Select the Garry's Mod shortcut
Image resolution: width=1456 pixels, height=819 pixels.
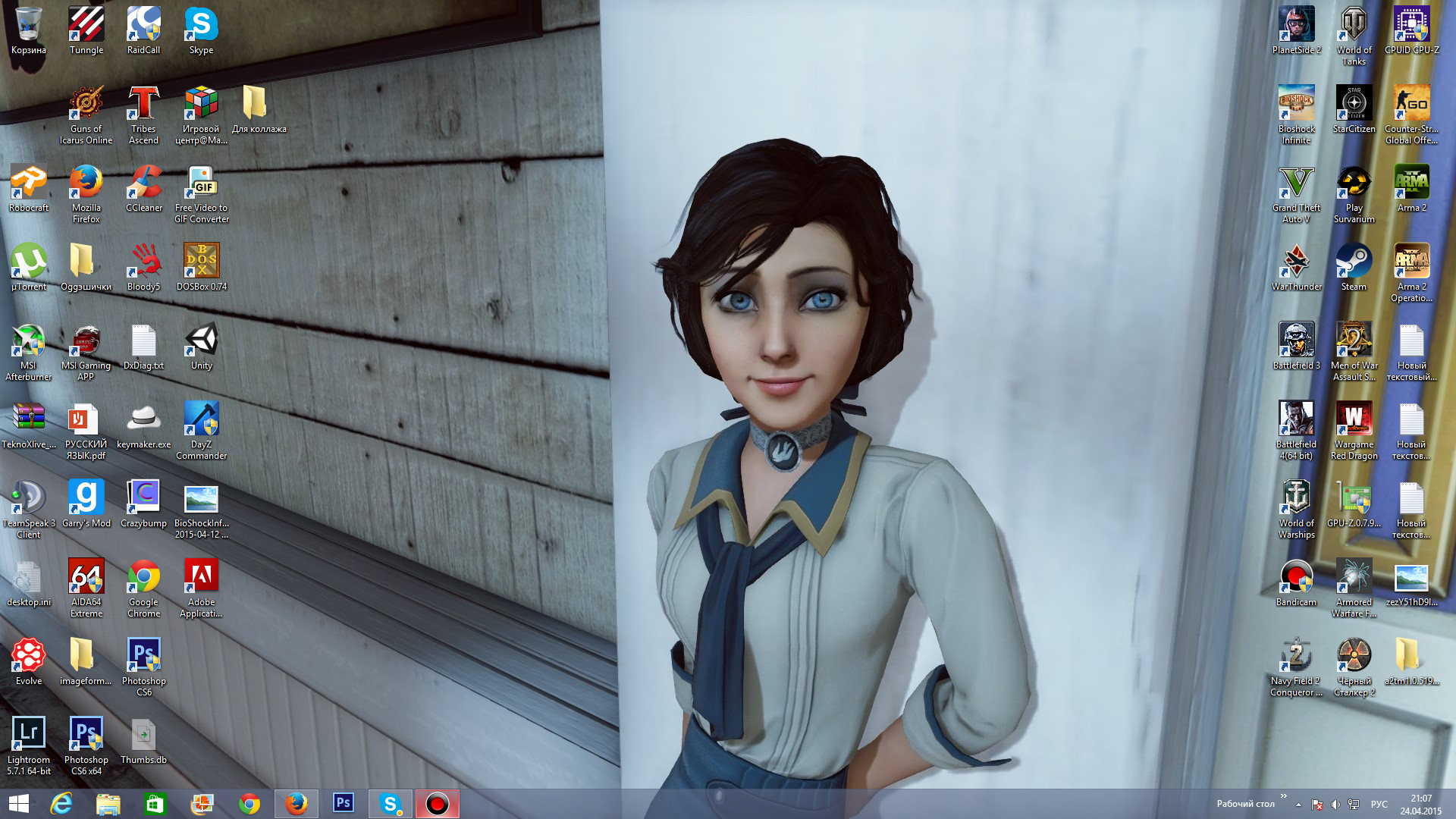86,504
